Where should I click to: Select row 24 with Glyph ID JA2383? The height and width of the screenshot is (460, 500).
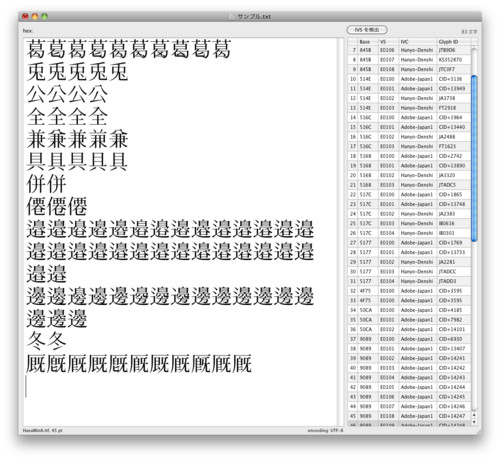(x=409, y=214)
